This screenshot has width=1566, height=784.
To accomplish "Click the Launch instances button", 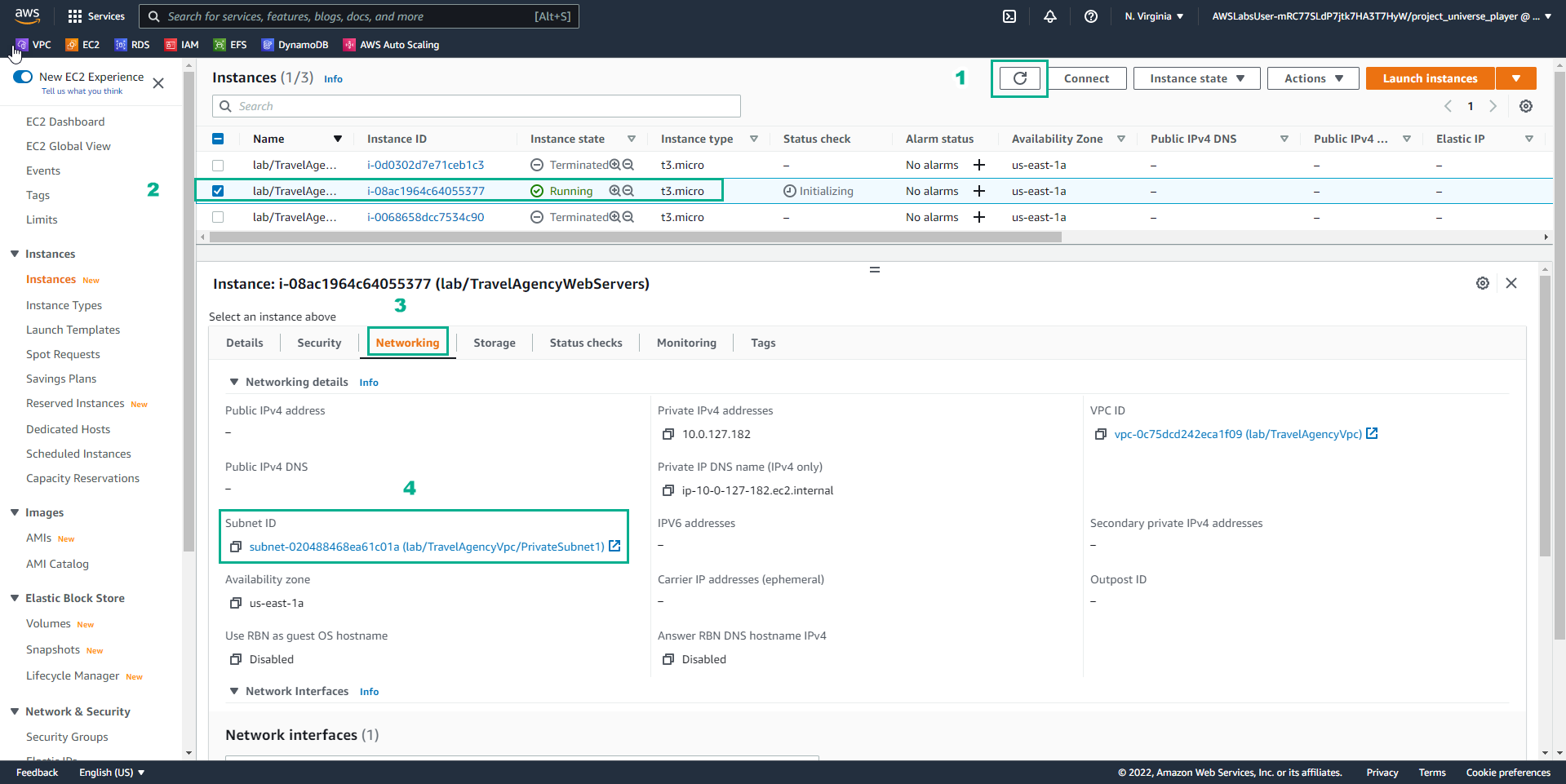I will (1430, 78).
